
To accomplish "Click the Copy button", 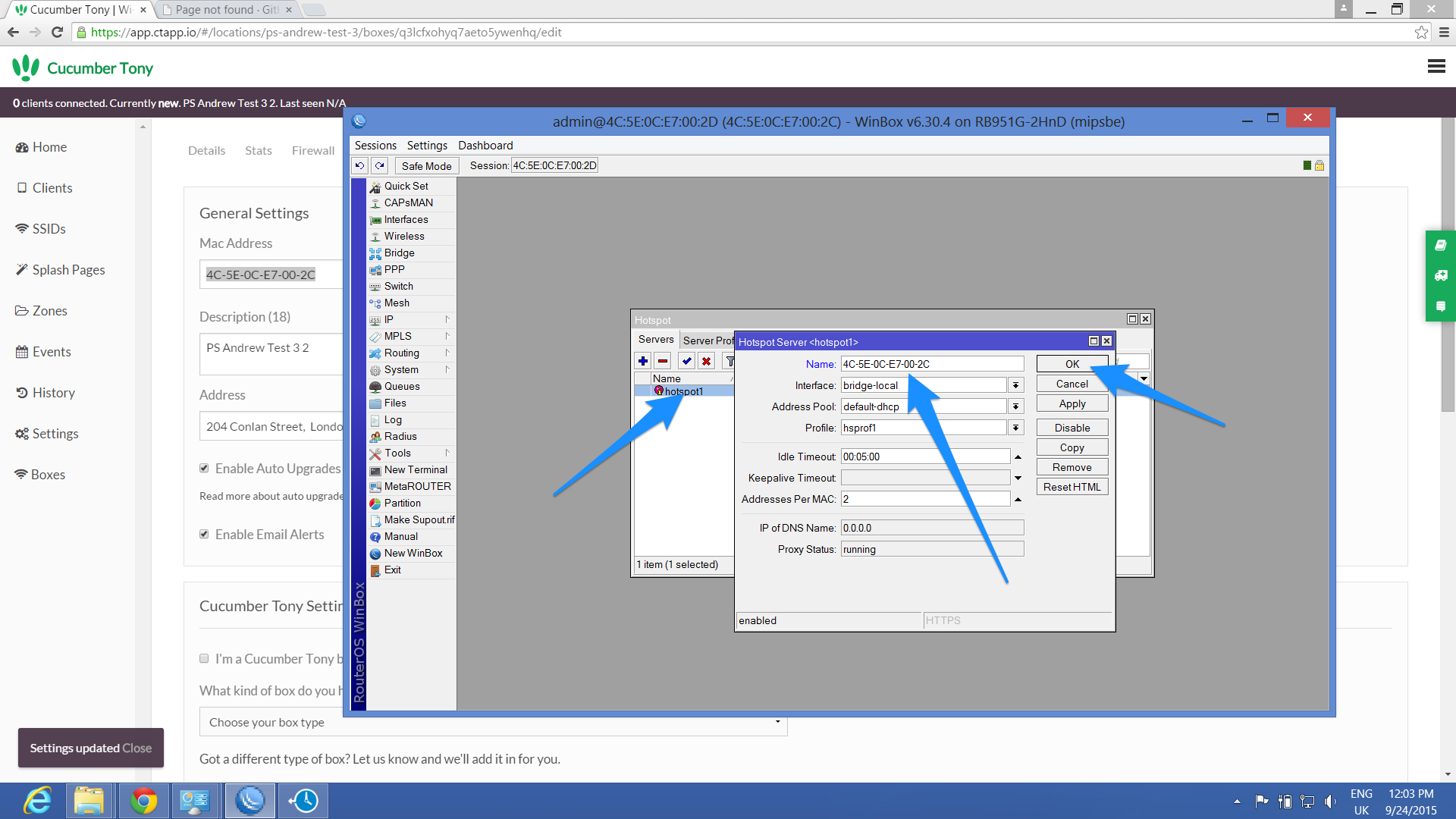I will coord(1072,447).
